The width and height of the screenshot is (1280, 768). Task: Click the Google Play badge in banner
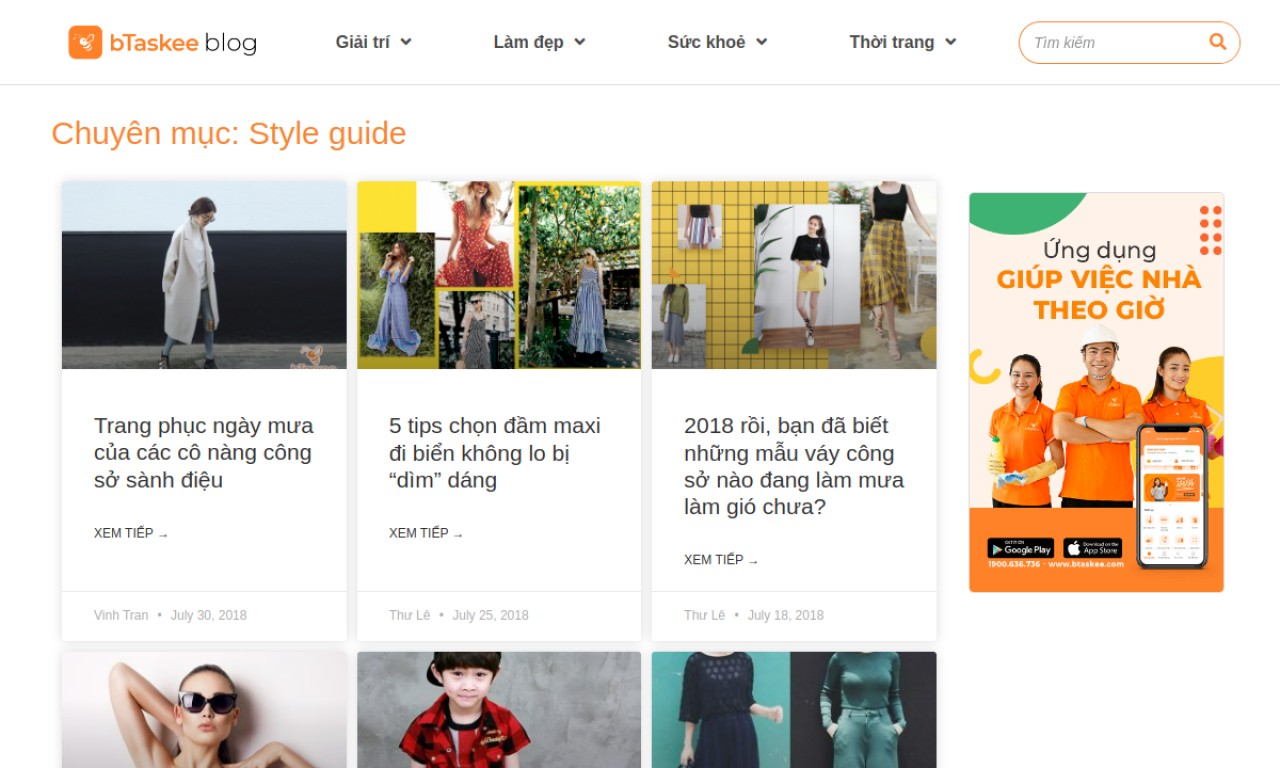pos(1020,548)
